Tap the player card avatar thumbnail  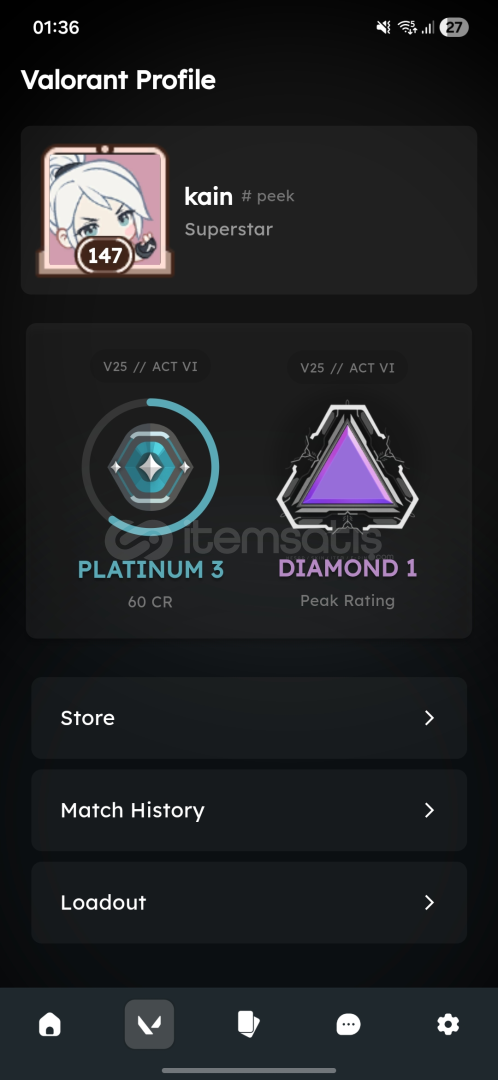(x=105, y=210)
